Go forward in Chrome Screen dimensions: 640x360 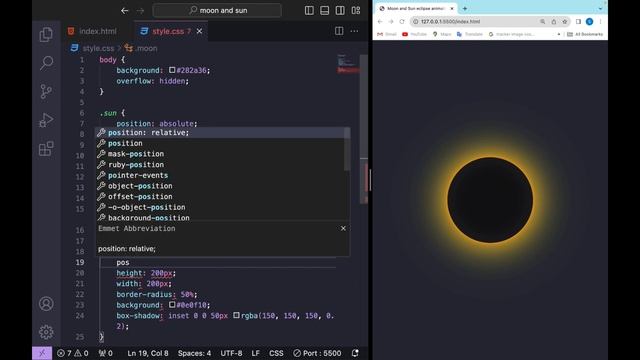pos(391,22)
